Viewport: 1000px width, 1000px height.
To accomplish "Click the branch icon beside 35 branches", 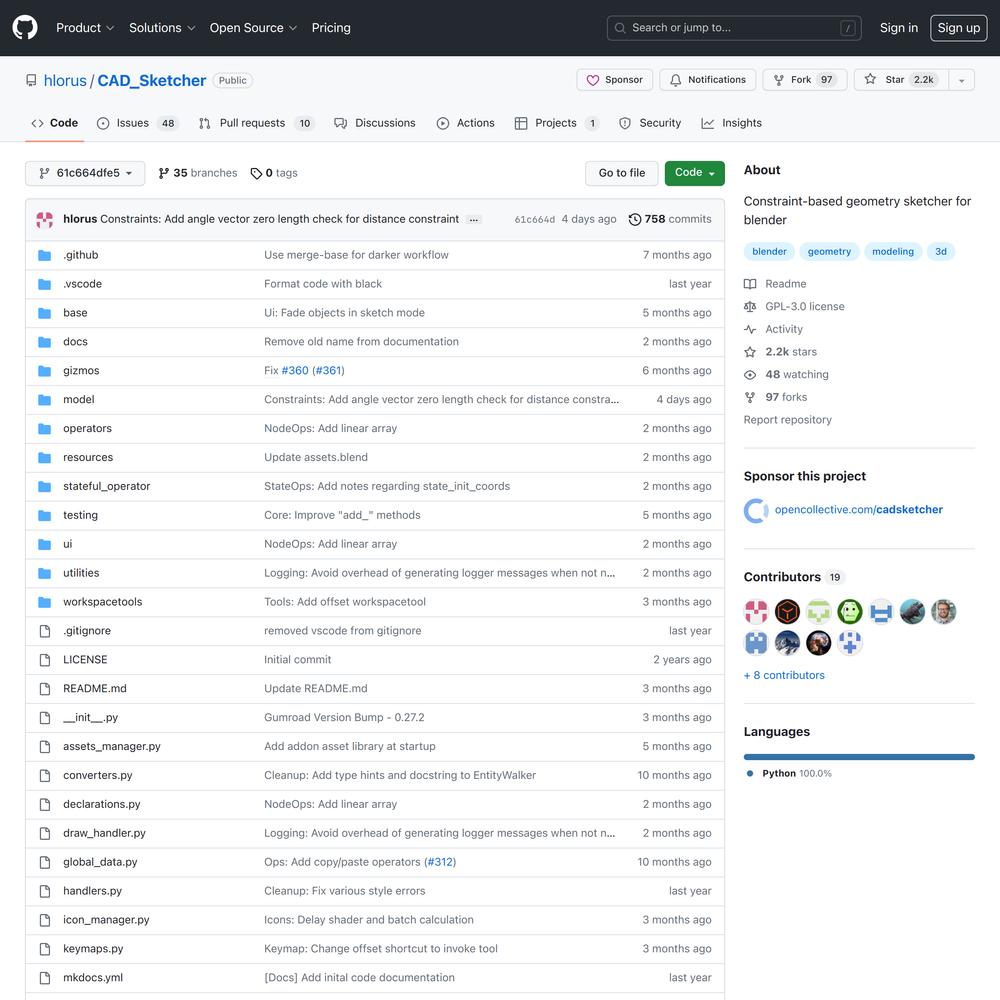I will [164, 173].
